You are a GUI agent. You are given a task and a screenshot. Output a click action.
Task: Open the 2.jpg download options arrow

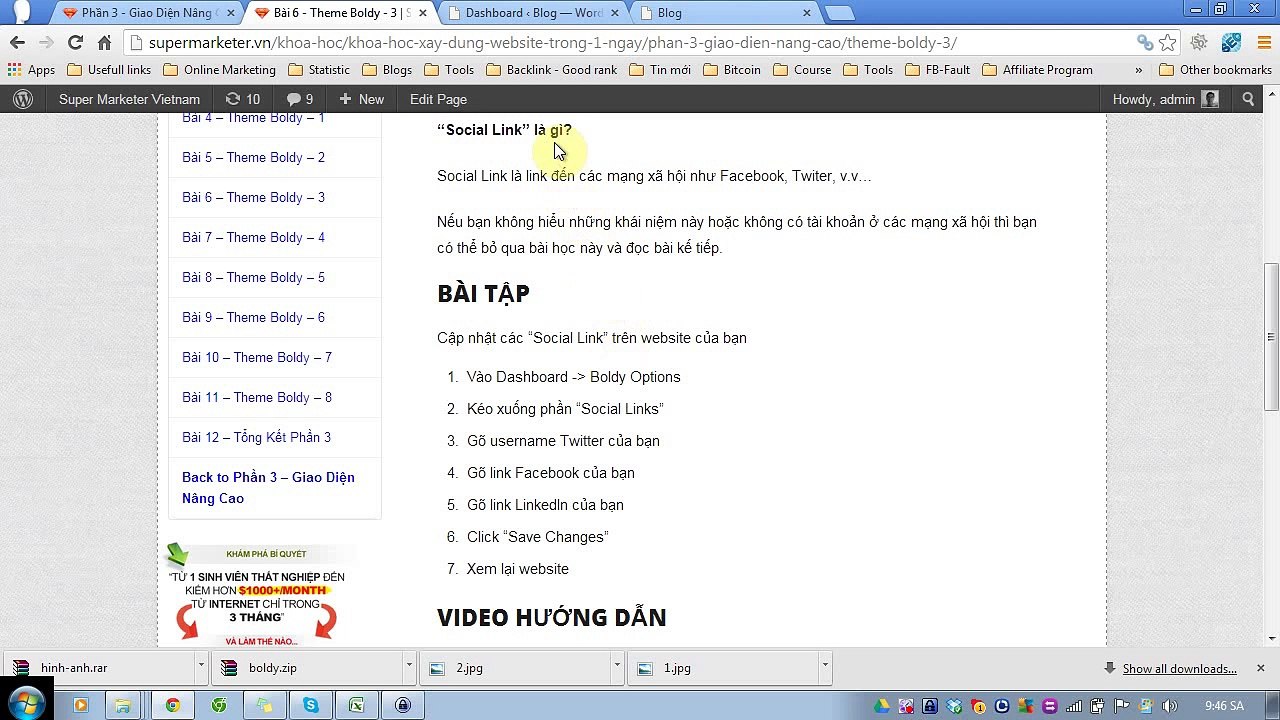pos(617,667)
